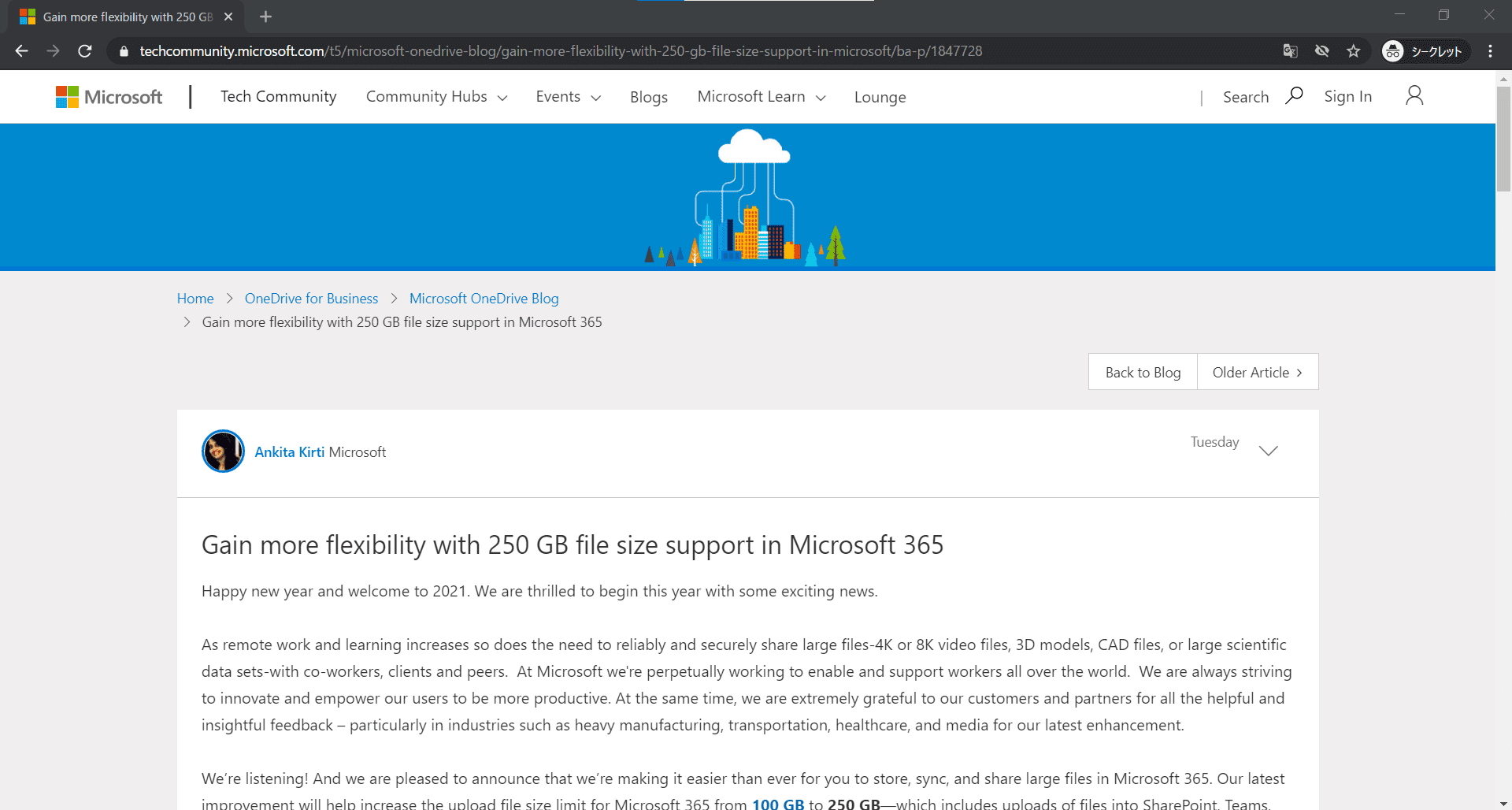Screen dimensions: 1512x810
Task: Open Chrome three-dot menu
Action: pos(1490,51)
